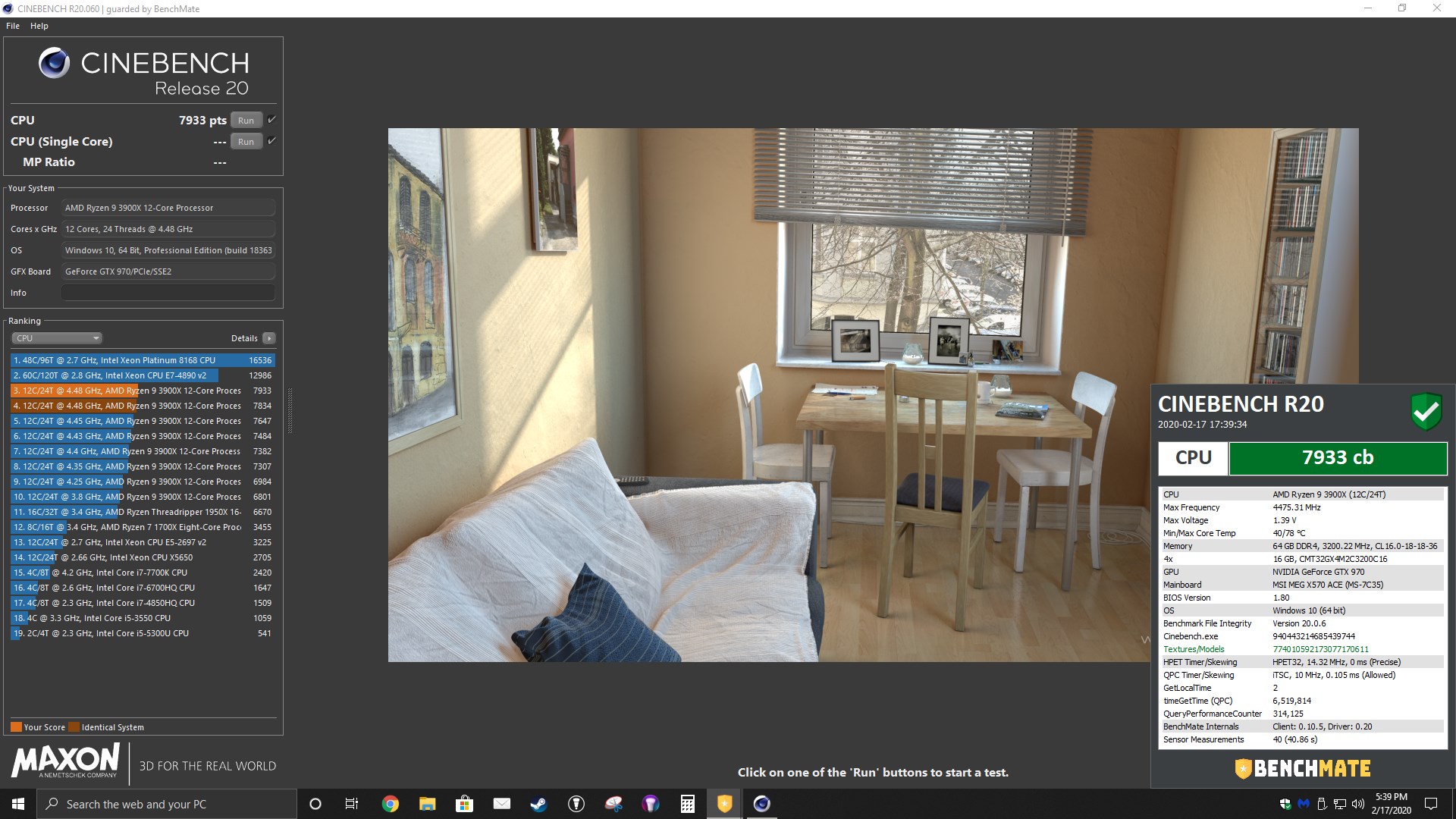Open network tray icon
Image resolution: width=1456 pixels, height=819 pixels.
[x=1340, y=804]
